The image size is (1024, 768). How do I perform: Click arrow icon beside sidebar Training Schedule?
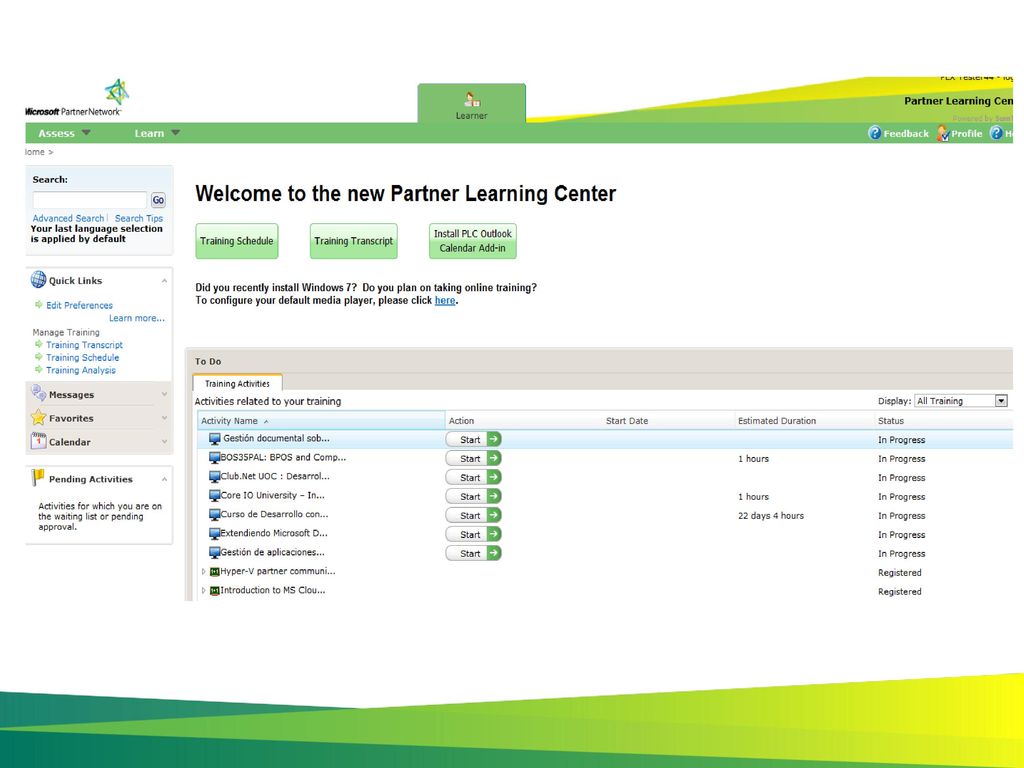point(39,357)
